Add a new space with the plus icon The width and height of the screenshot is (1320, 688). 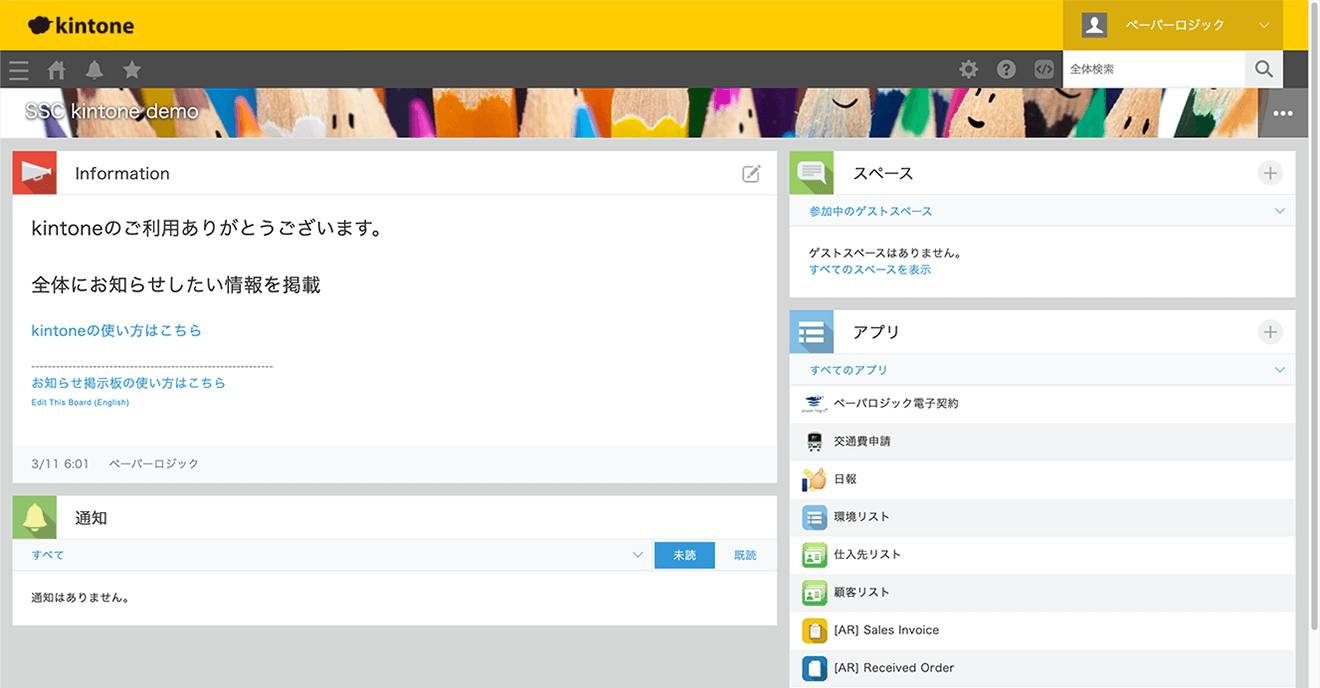point(1270,173)
